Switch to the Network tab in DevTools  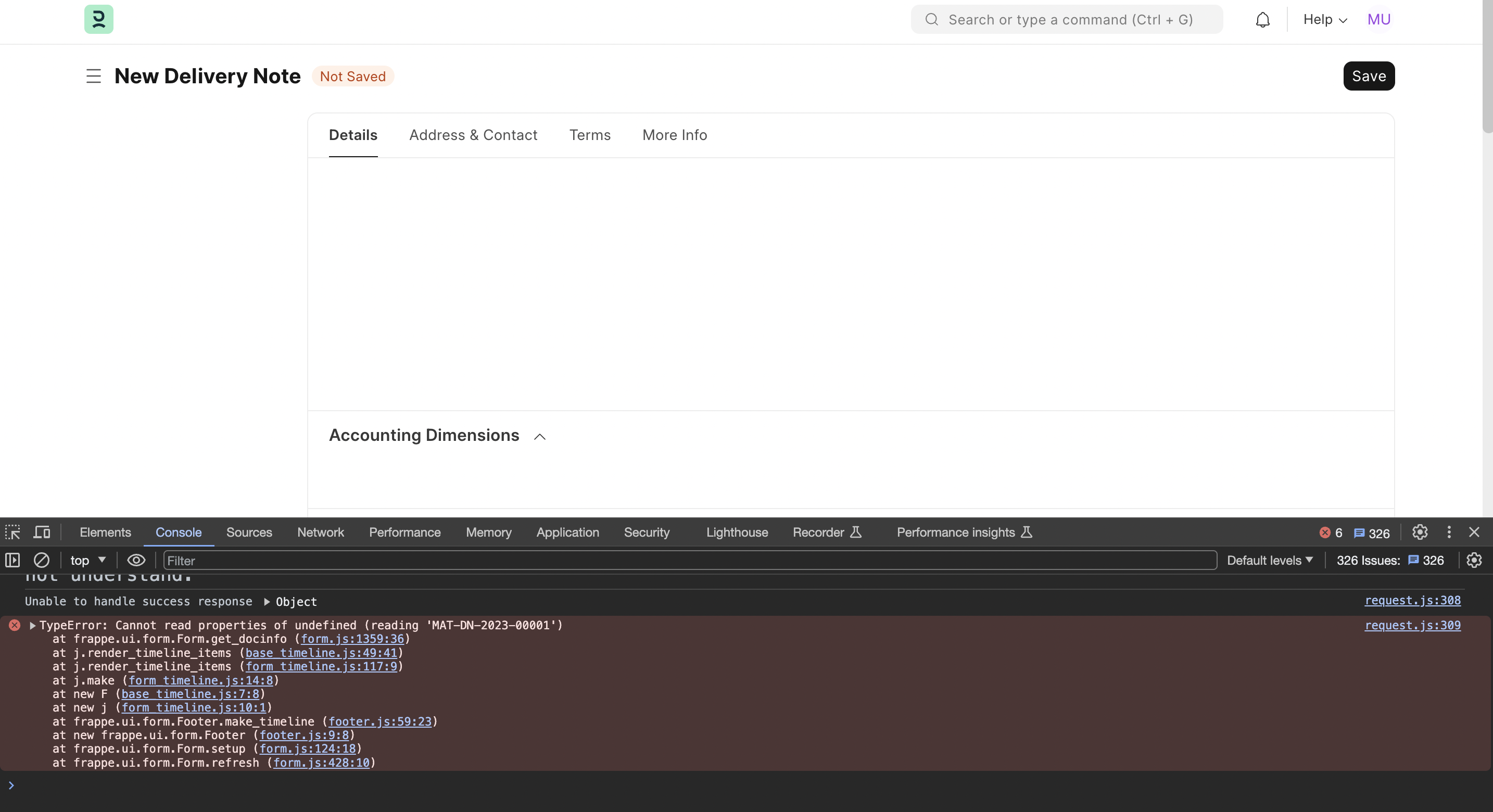tap(320, 532)
